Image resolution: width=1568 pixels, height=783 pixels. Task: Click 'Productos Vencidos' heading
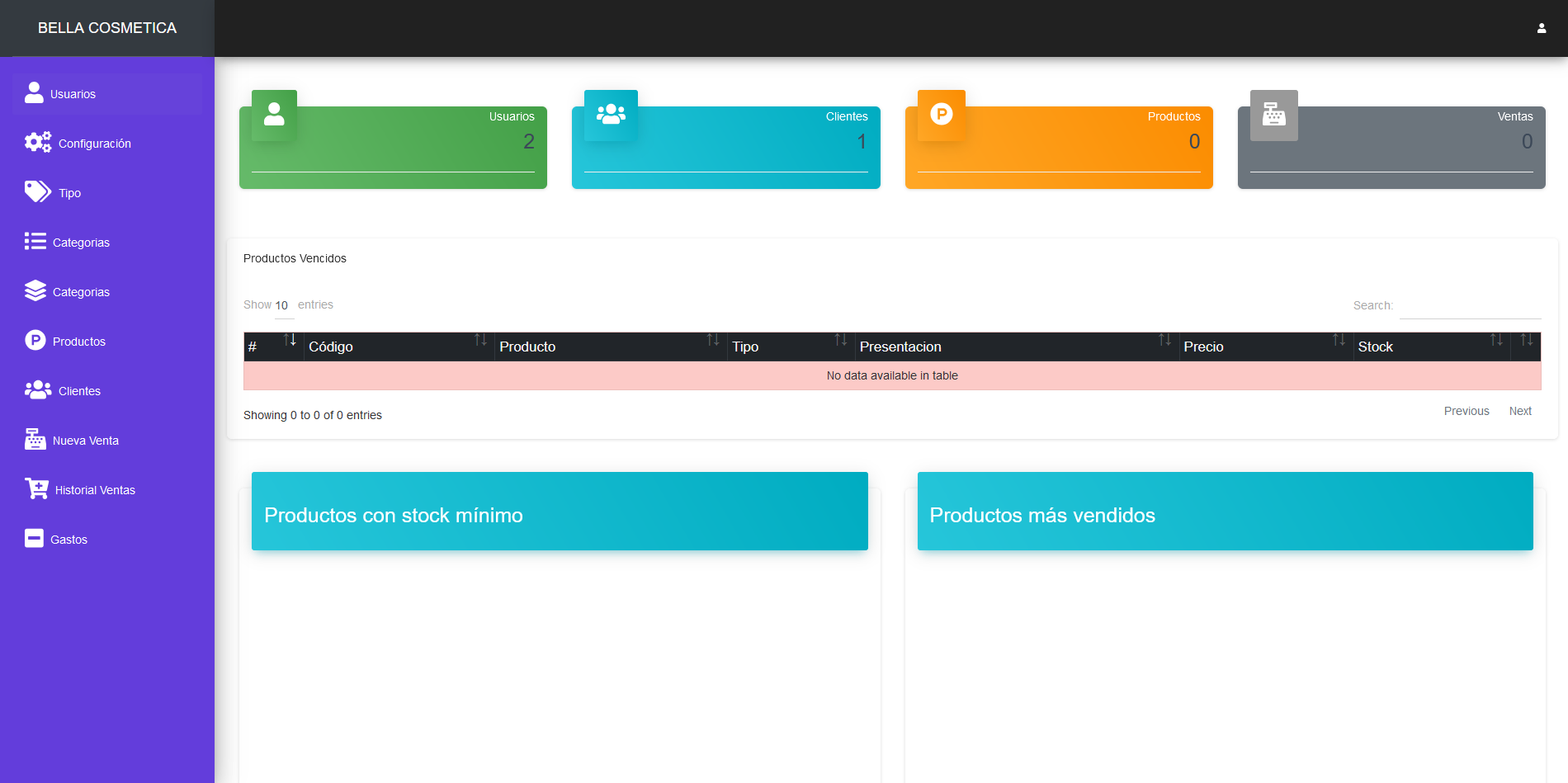point(295,258)
